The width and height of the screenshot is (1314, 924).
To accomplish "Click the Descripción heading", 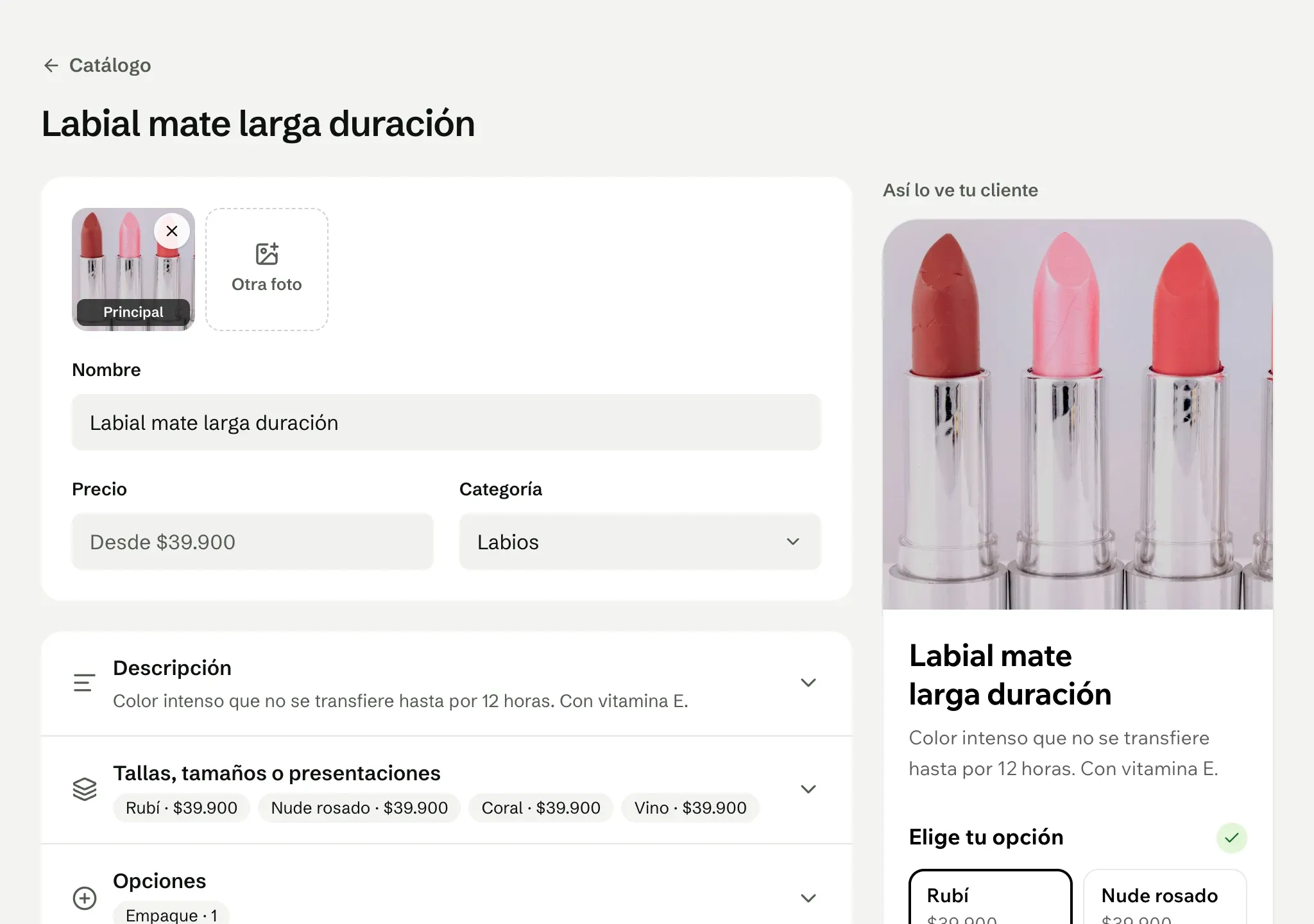I will (172, 668).
